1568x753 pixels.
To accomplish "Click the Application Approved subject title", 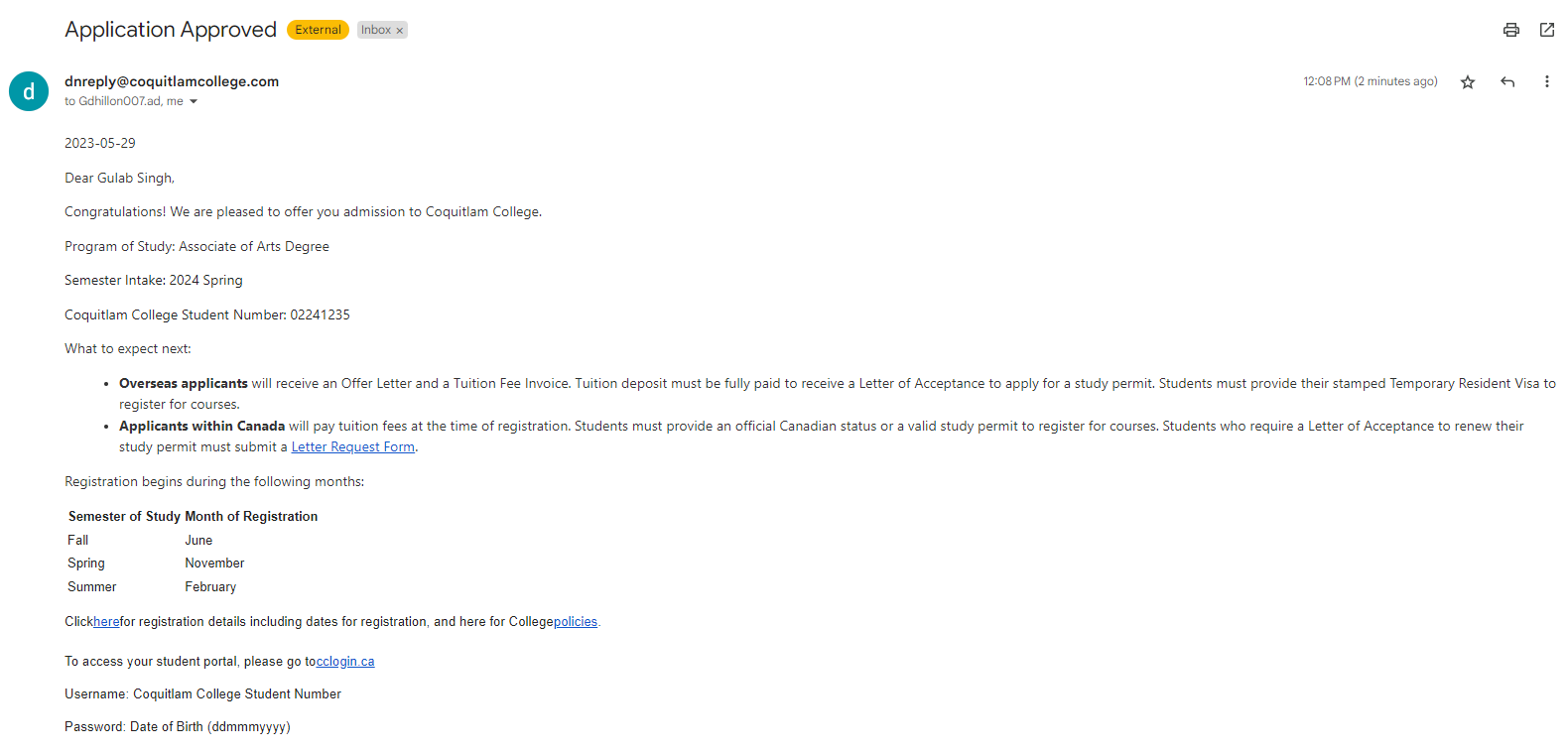I will point(171,30).
